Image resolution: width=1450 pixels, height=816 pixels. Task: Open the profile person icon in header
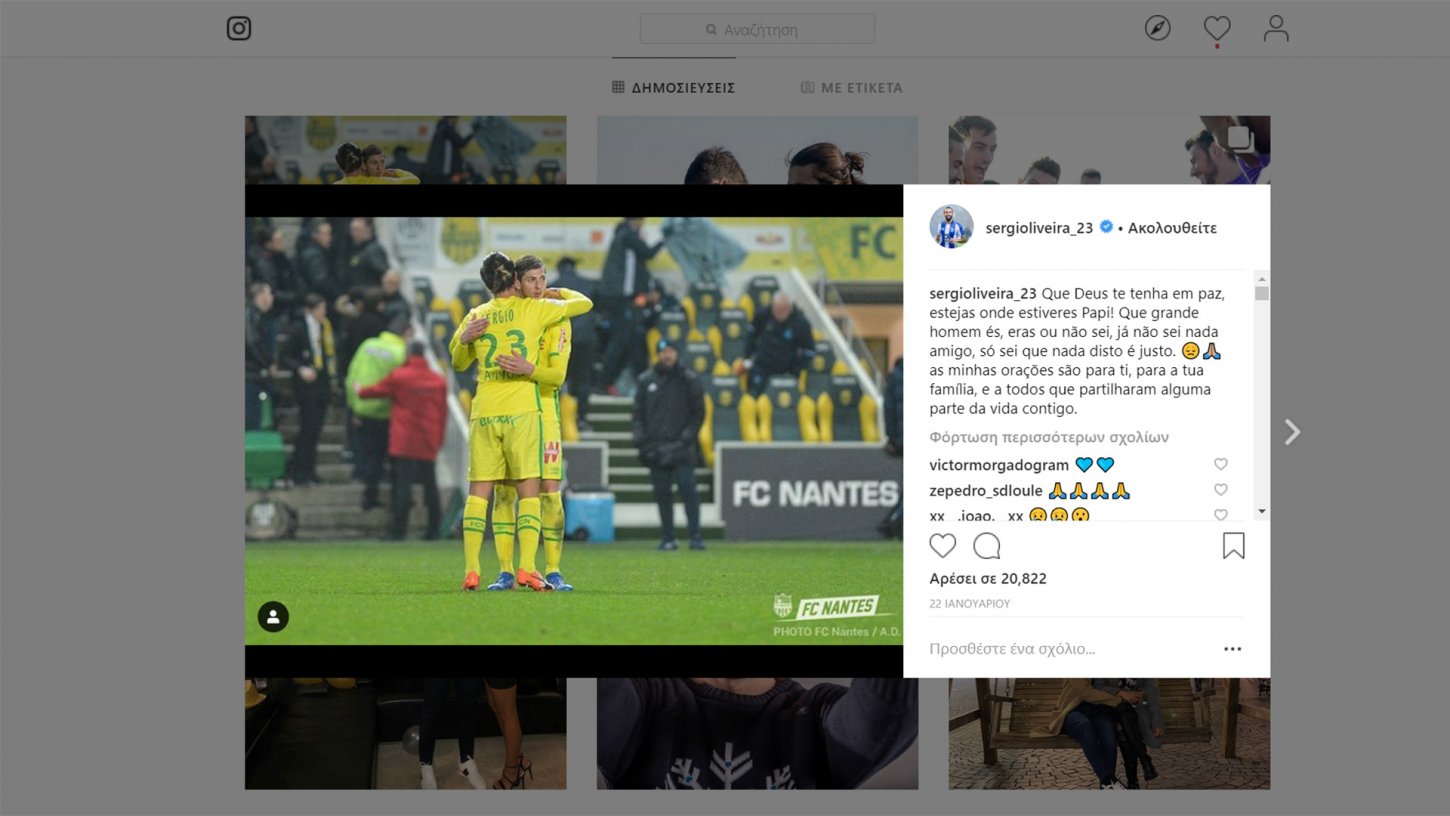[x=1276, y=28]
